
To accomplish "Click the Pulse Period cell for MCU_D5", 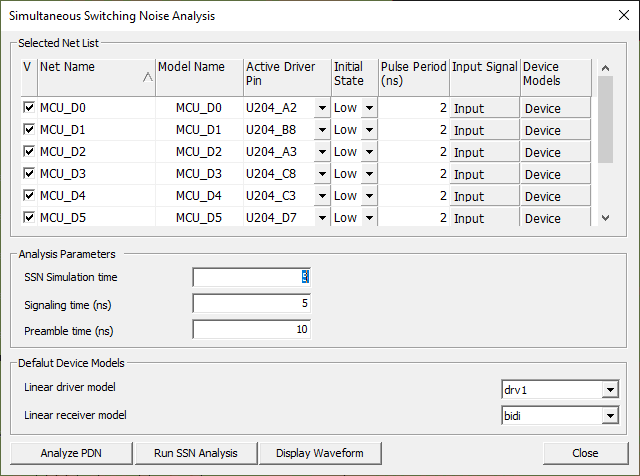I will [x=413, y=218].
